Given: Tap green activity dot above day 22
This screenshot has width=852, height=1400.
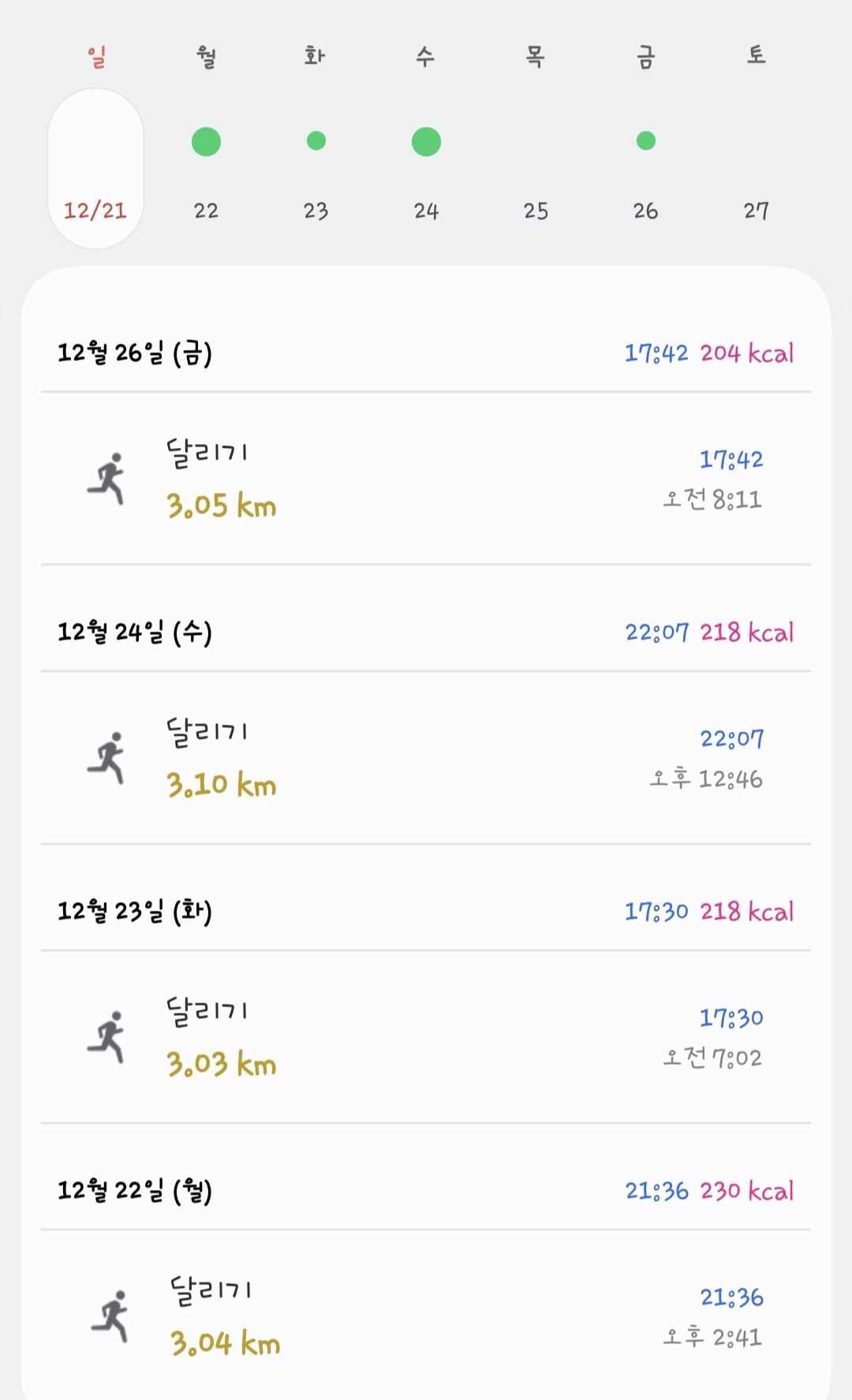Looking at the screenshot, I should 206,142.
